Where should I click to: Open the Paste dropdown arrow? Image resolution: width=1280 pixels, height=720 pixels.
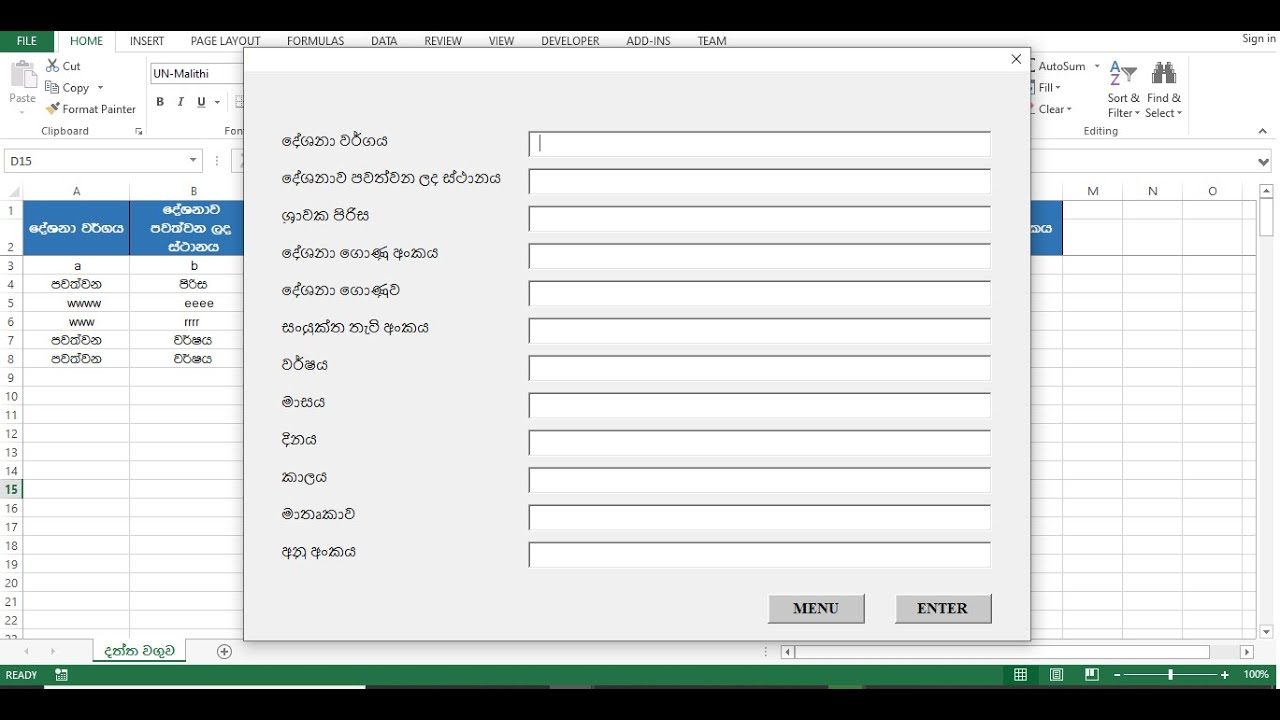tap(22, 112)
